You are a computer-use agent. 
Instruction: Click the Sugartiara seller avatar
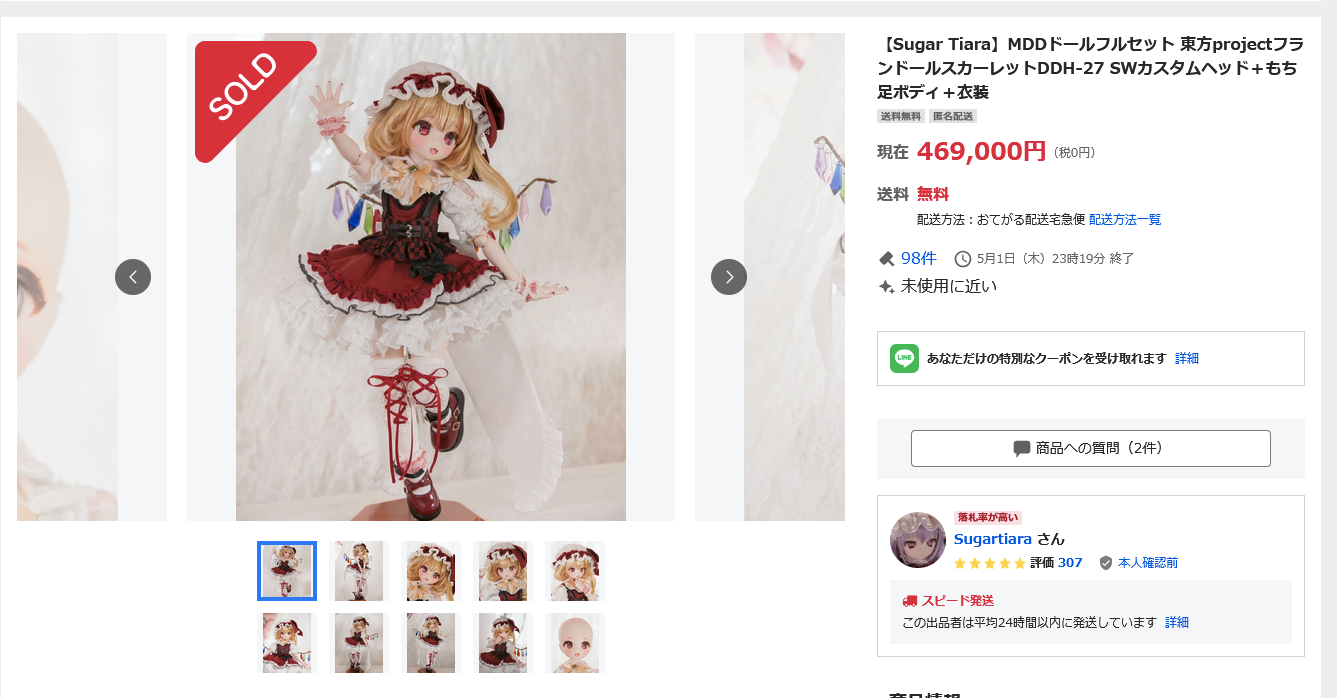[x=918, y=540]
